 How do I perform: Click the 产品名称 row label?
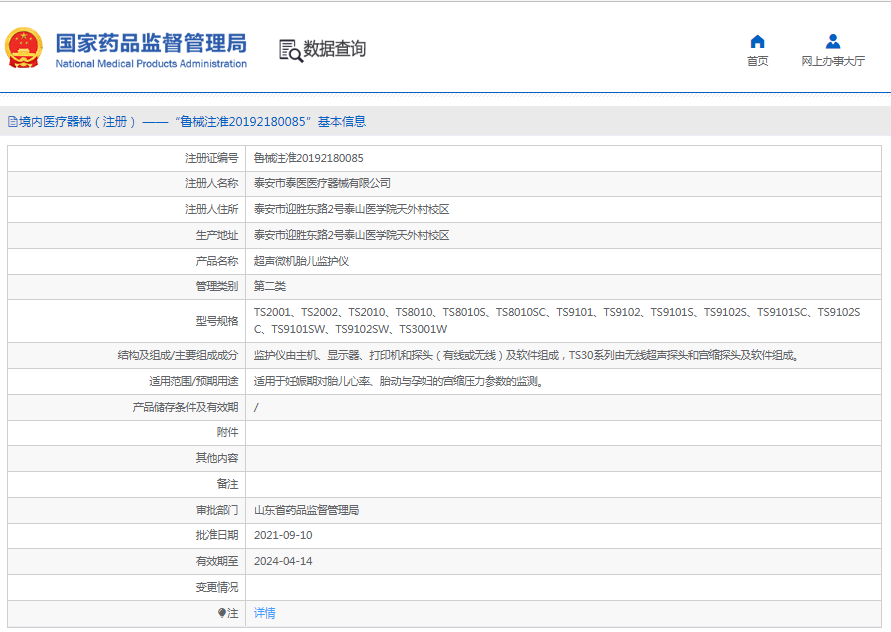point(217,261)
